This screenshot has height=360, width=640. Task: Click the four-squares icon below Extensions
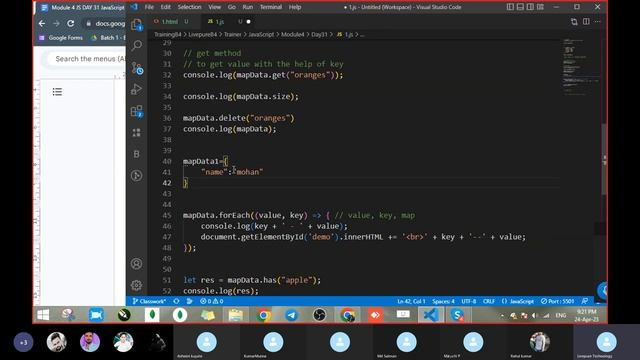[137, 133]
